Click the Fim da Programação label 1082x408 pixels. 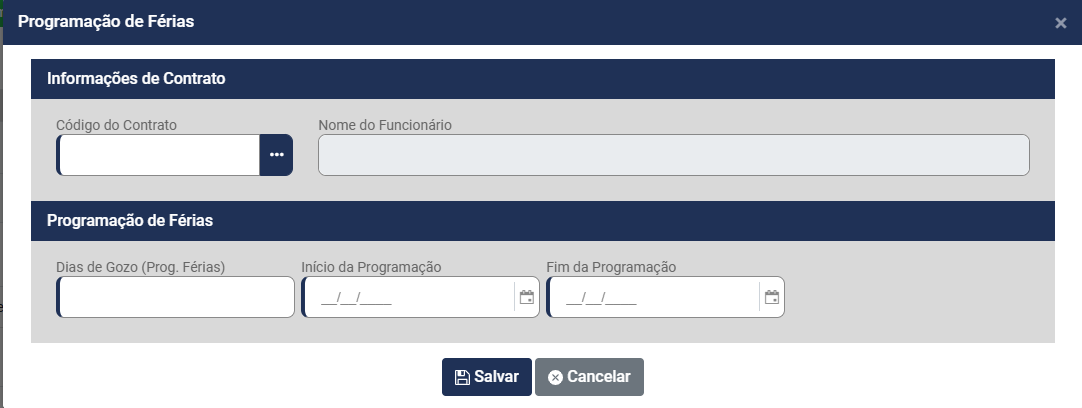(612, 267)
